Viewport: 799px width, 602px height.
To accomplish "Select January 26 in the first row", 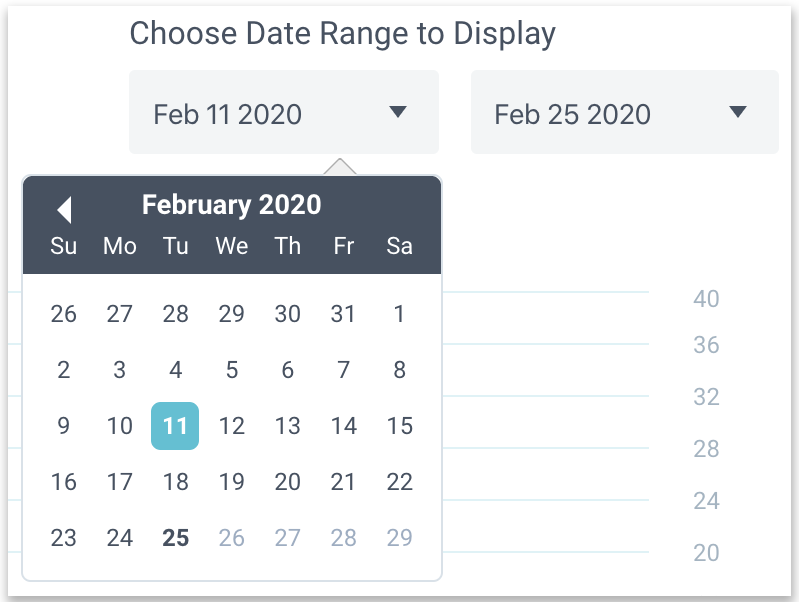I will (64, 314).
